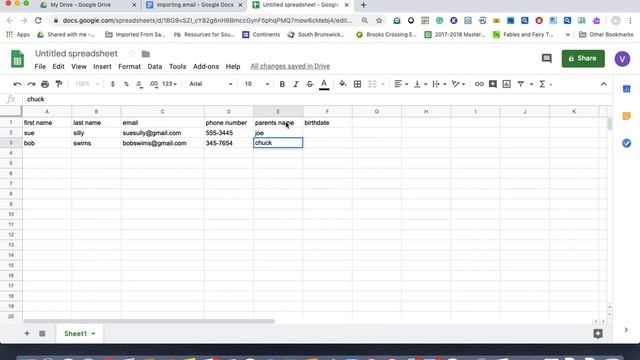640x360 pixels.
Task: Open Tasks in the side panel
Action: click(627, 143)
